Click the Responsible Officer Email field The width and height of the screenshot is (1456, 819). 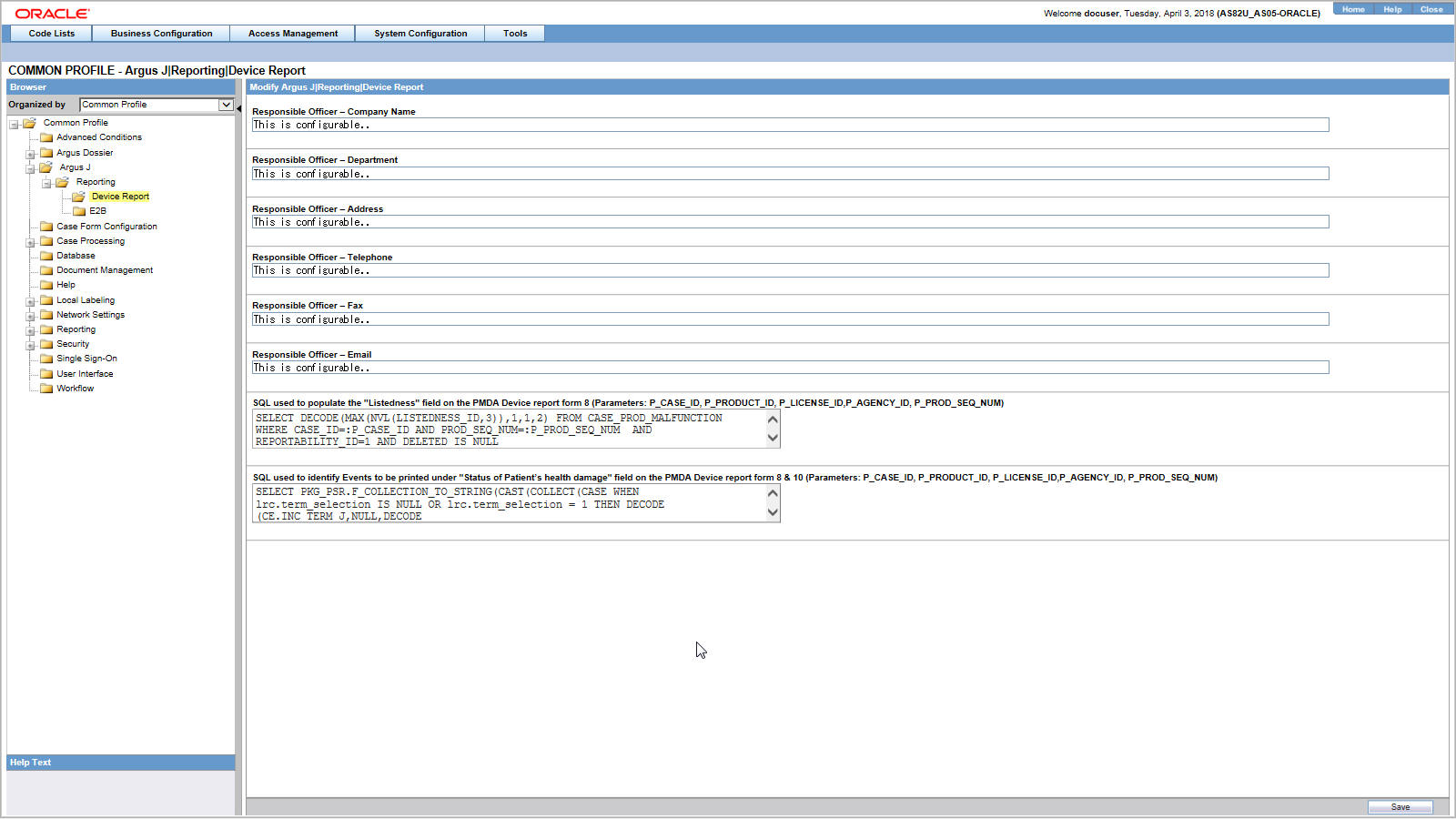790,368
